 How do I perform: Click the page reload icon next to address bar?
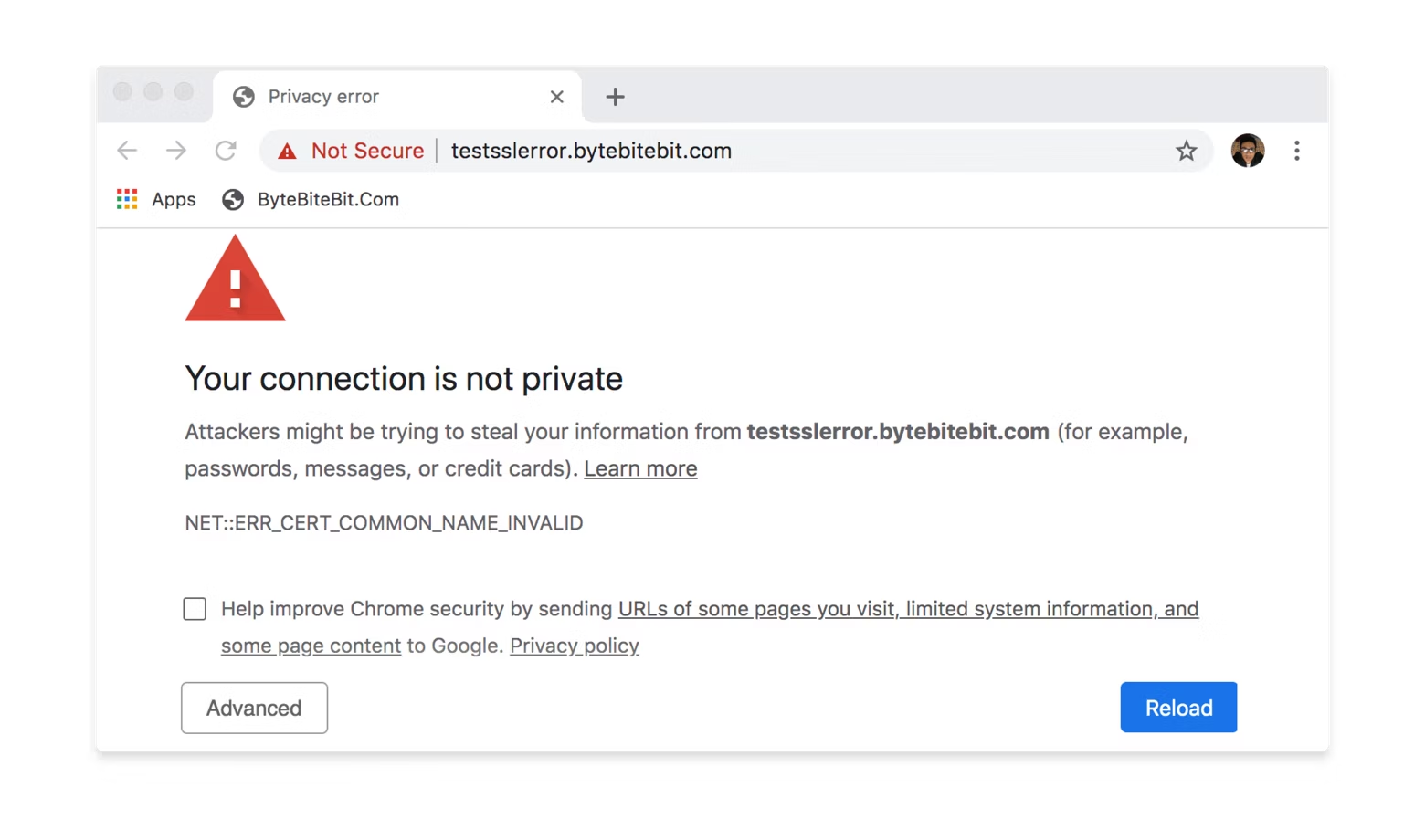tap(226, 151)
